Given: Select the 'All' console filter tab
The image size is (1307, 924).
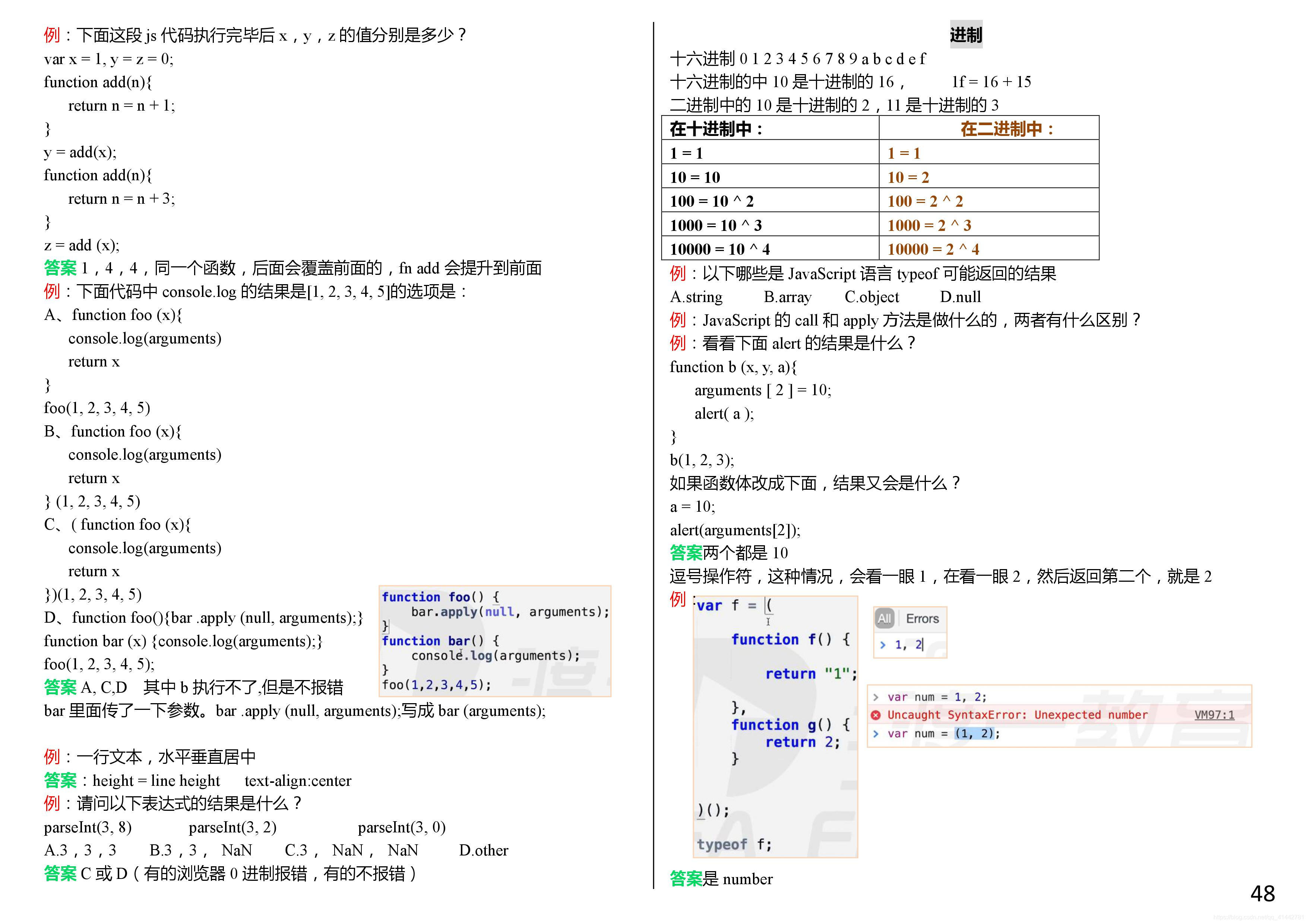Looking at the screenshot, I should pos(884,619).
